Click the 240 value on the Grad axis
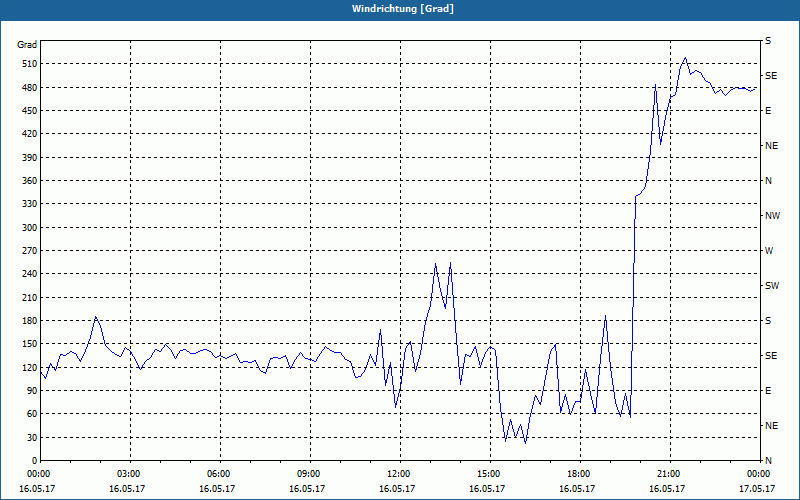 (x=30, y=274)
